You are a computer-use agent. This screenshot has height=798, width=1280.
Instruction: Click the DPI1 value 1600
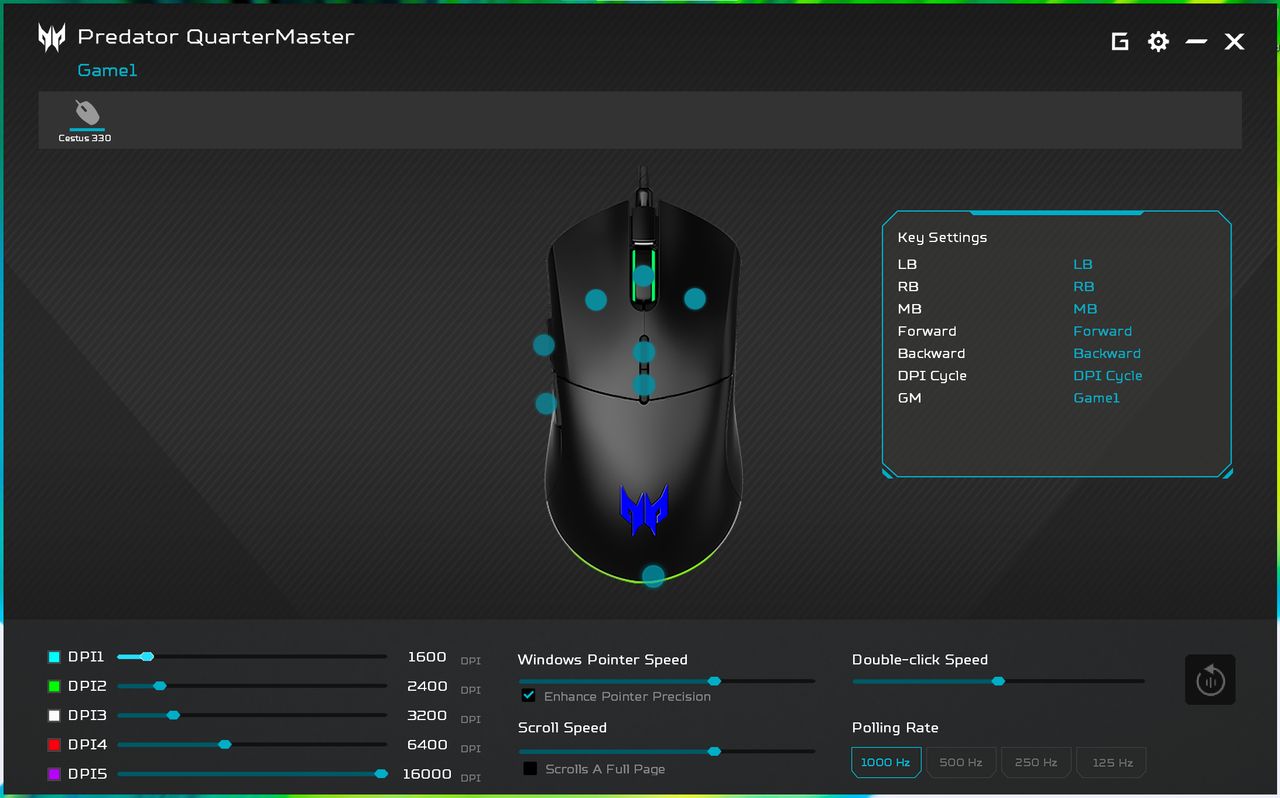[x=427, y=657]
